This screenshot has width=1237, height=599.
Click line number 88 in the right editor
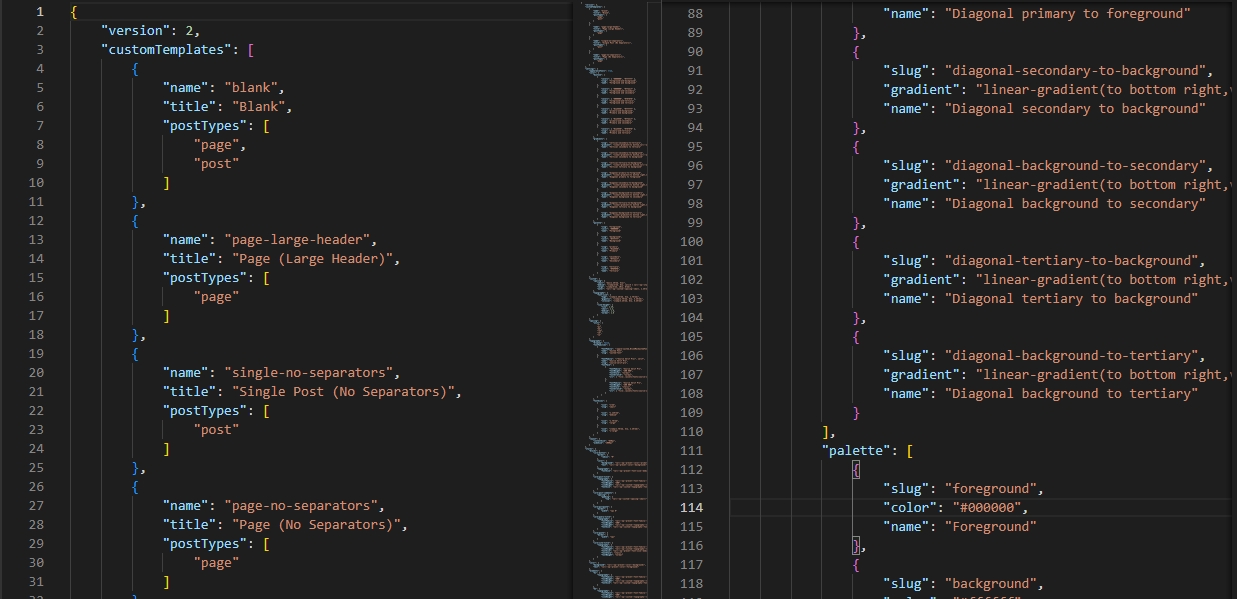pos(695,13)
